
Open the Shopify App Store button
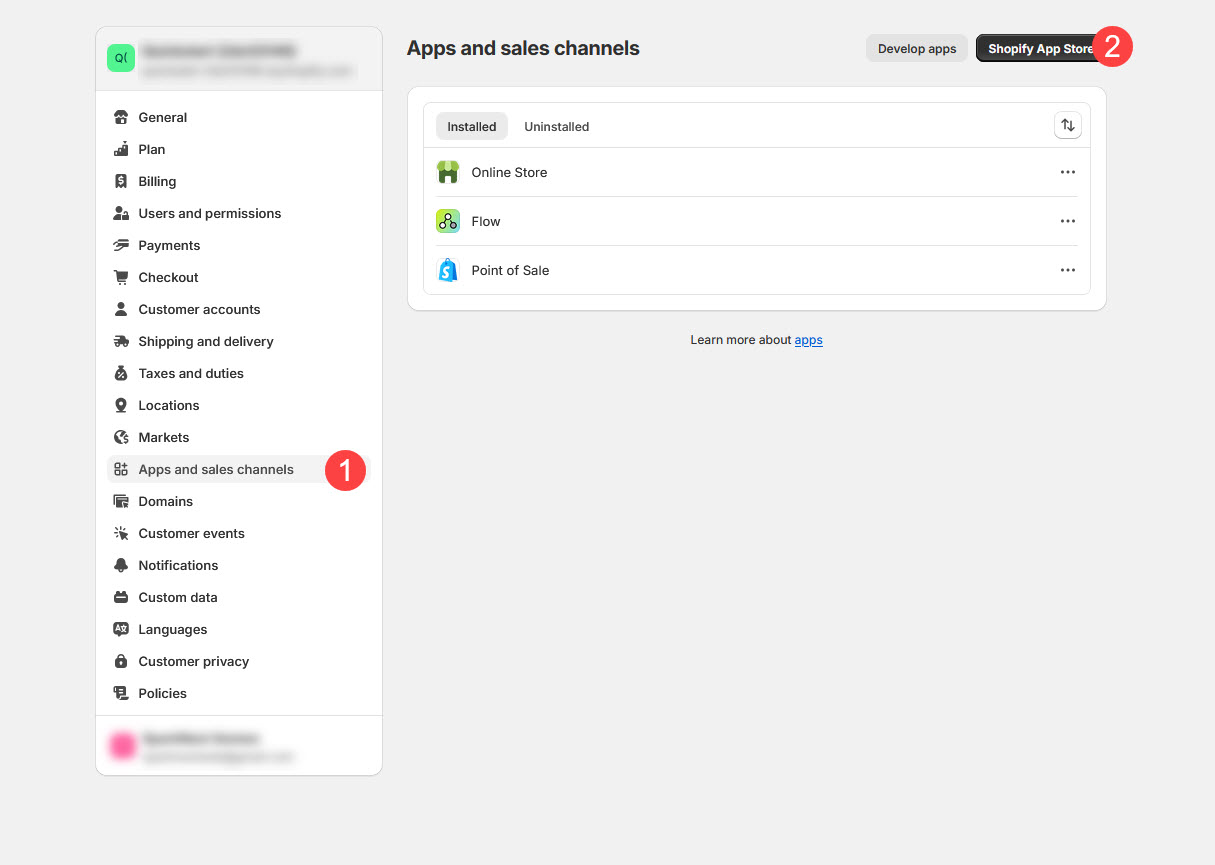click(1037, 49)
